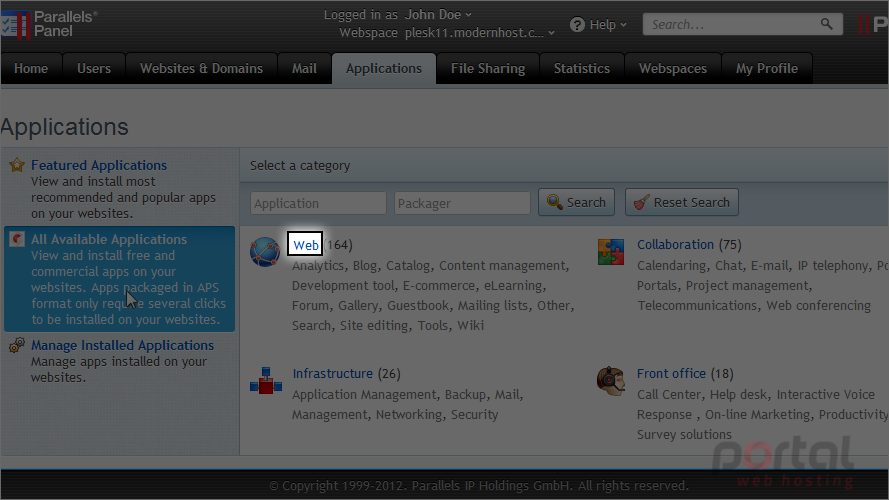The width and height of the screenshot is (889, 500).
Task: Click the Front office headset icon
Action: tap(611, 380)
